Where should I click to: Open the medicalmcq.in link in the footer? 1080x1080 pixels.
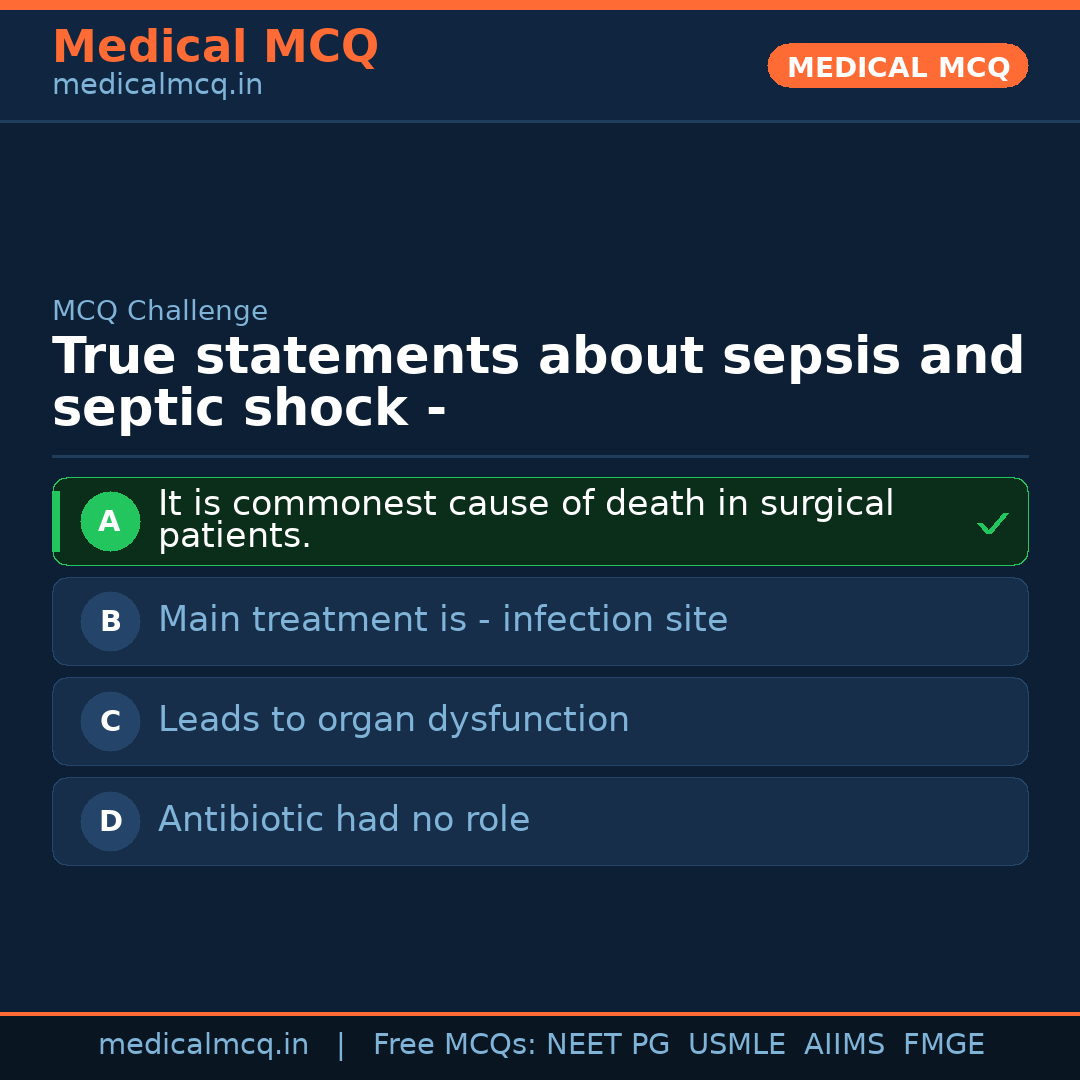[203, 1045]
